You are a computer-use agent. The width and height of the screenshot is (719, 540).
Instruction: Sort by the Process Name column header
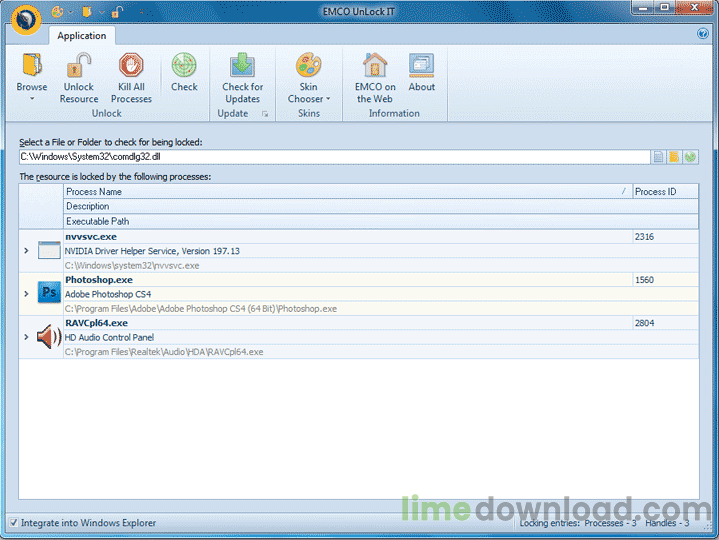click(x=340, y=191)
